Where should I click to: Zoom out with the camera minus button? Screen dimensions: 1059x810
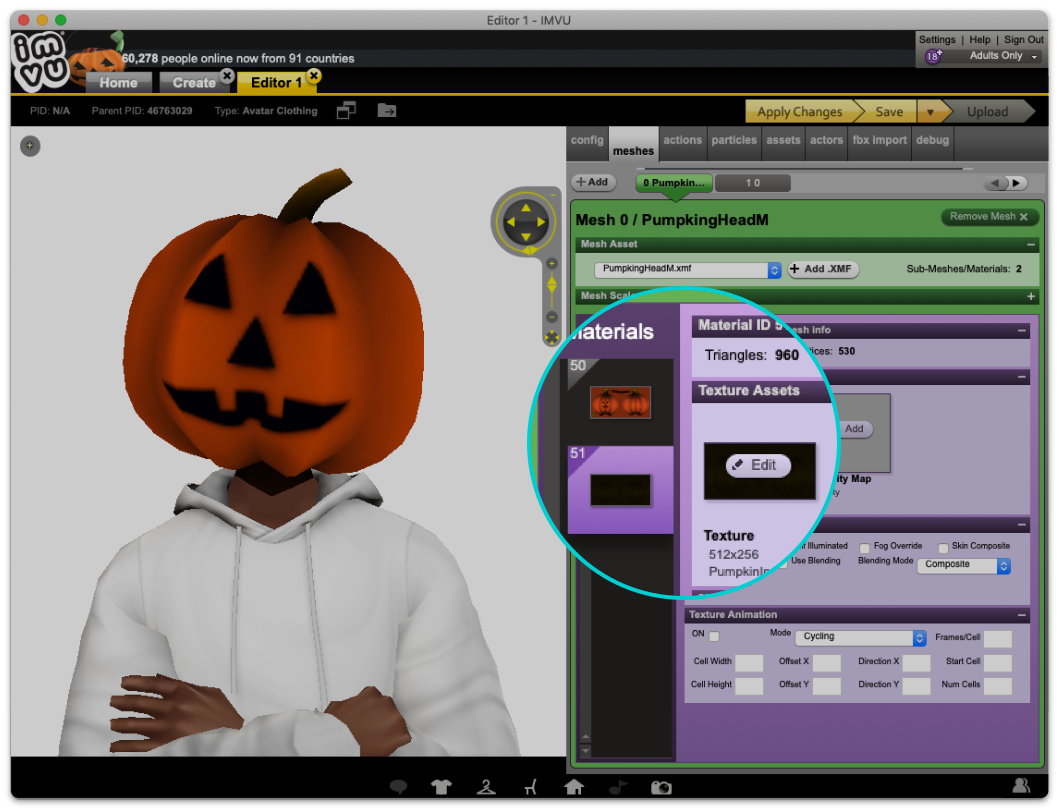pyautogui.click(x=552, y=317)
